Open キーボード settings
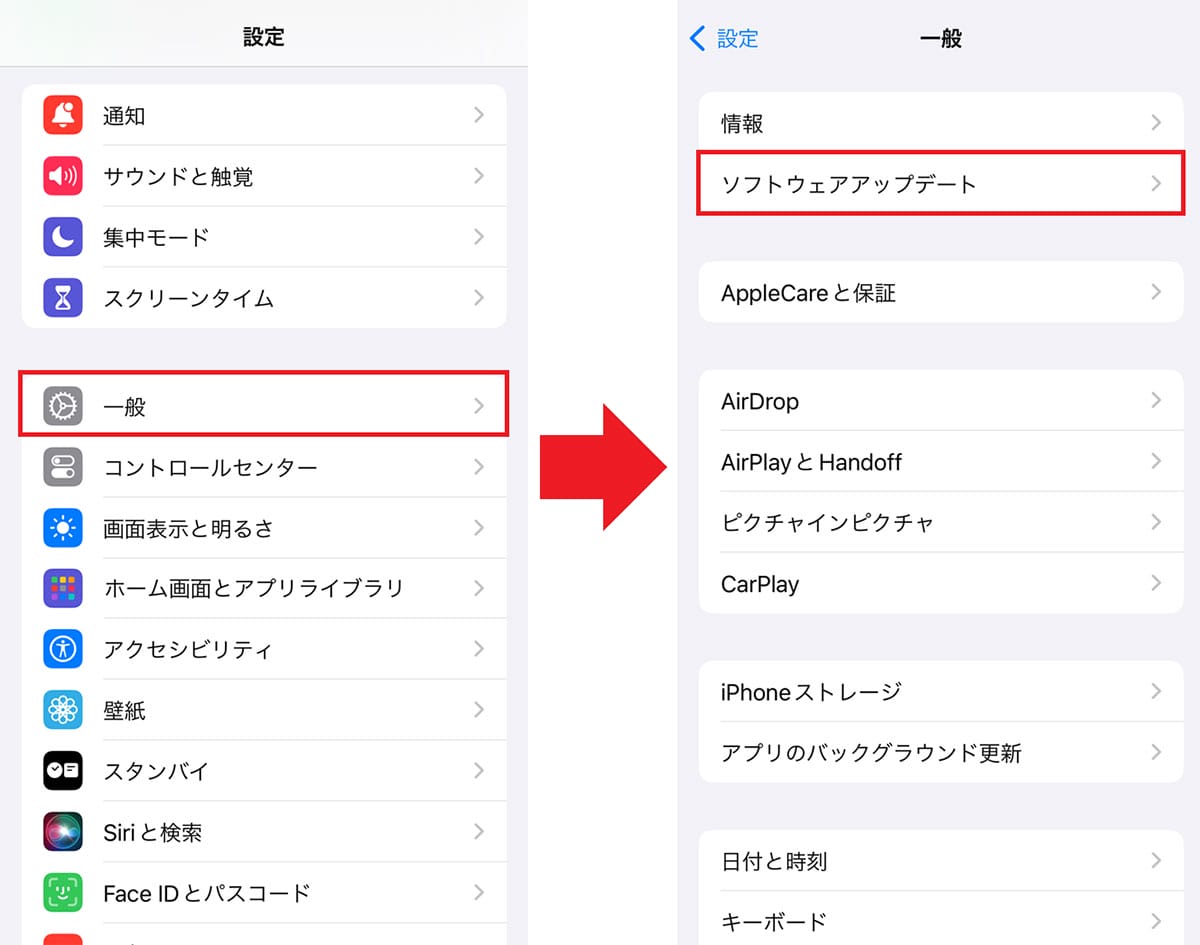The image size is (1200, 945). click(x=941, y=918)
